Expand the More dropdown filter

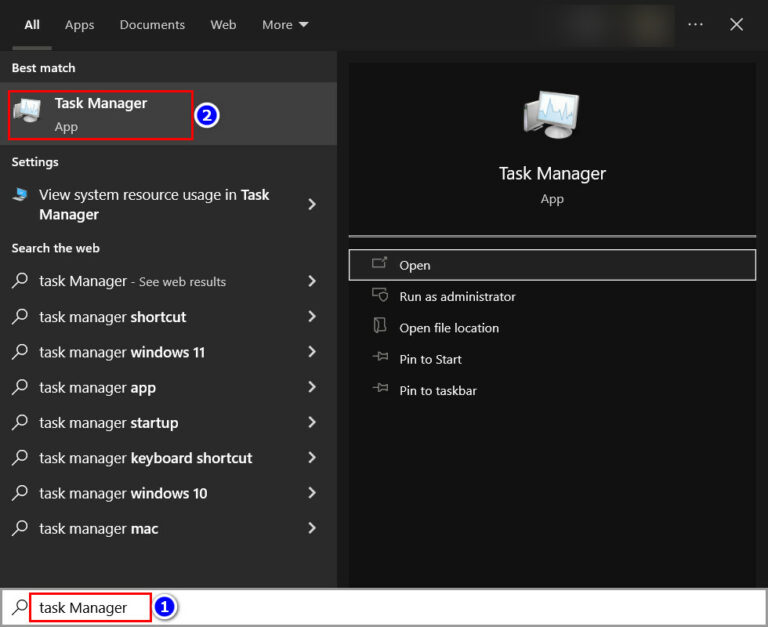pyautogui.click(x=285, y=24)
